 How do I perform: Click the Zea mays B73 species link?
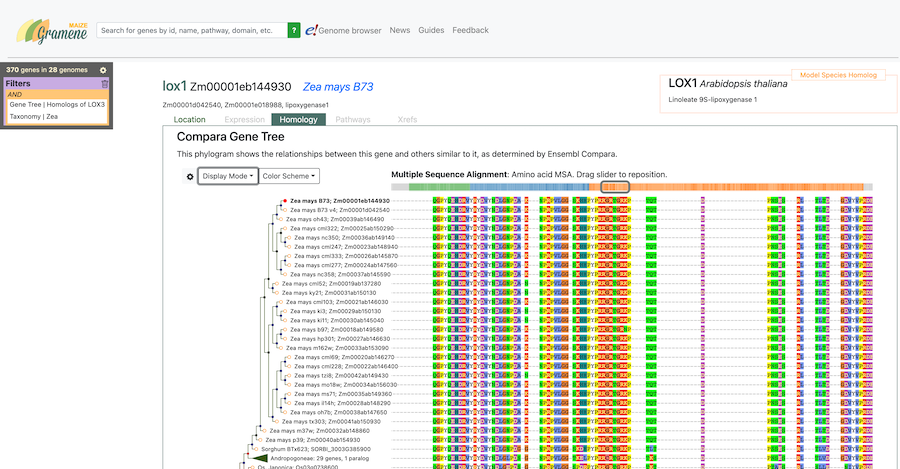pyautogui.click(x=338, y=87)
